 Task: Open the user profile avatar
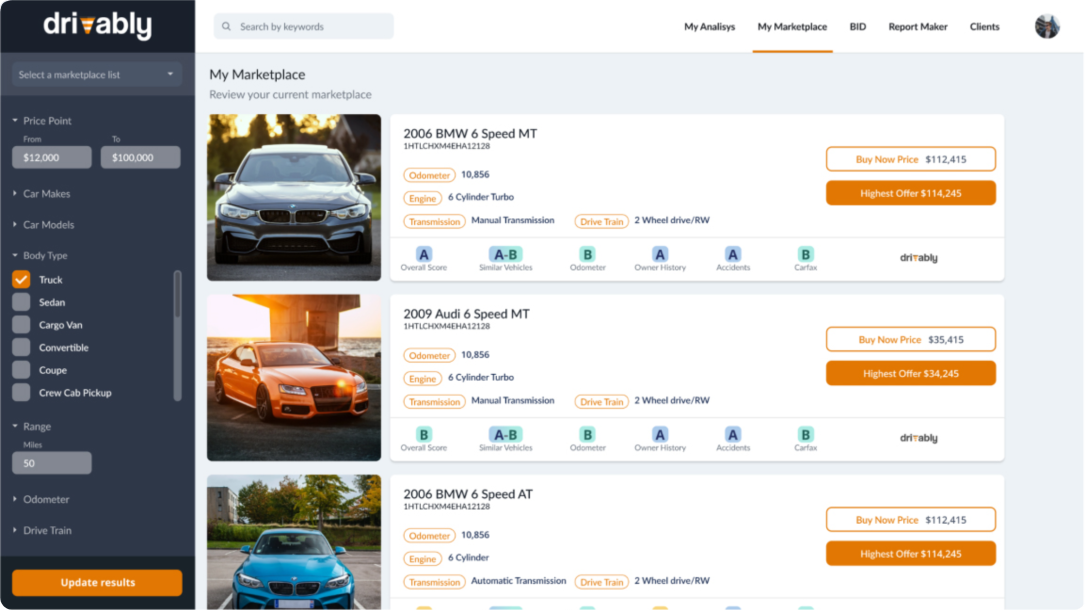tap(1047, 26)
